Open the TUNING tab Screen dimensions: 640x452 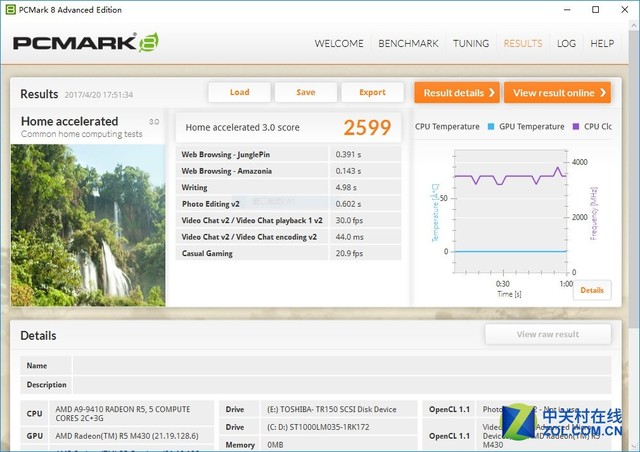471,43
